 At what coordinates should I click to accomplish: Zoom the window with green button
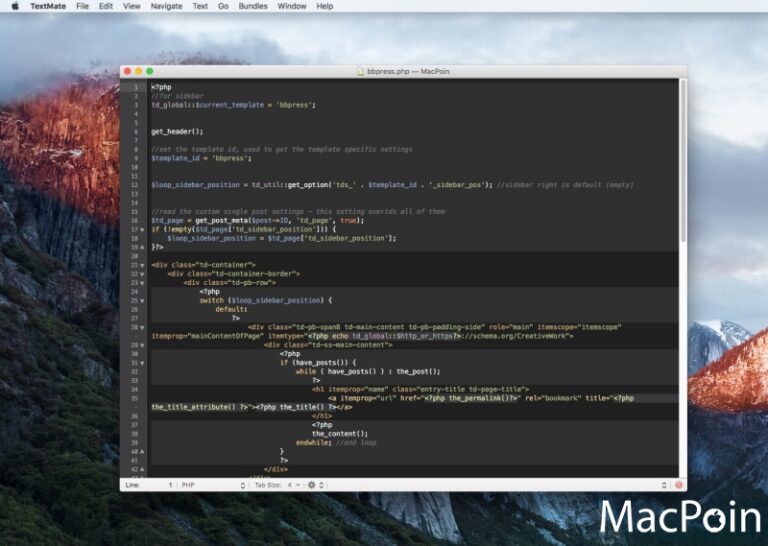coord(150,72)
